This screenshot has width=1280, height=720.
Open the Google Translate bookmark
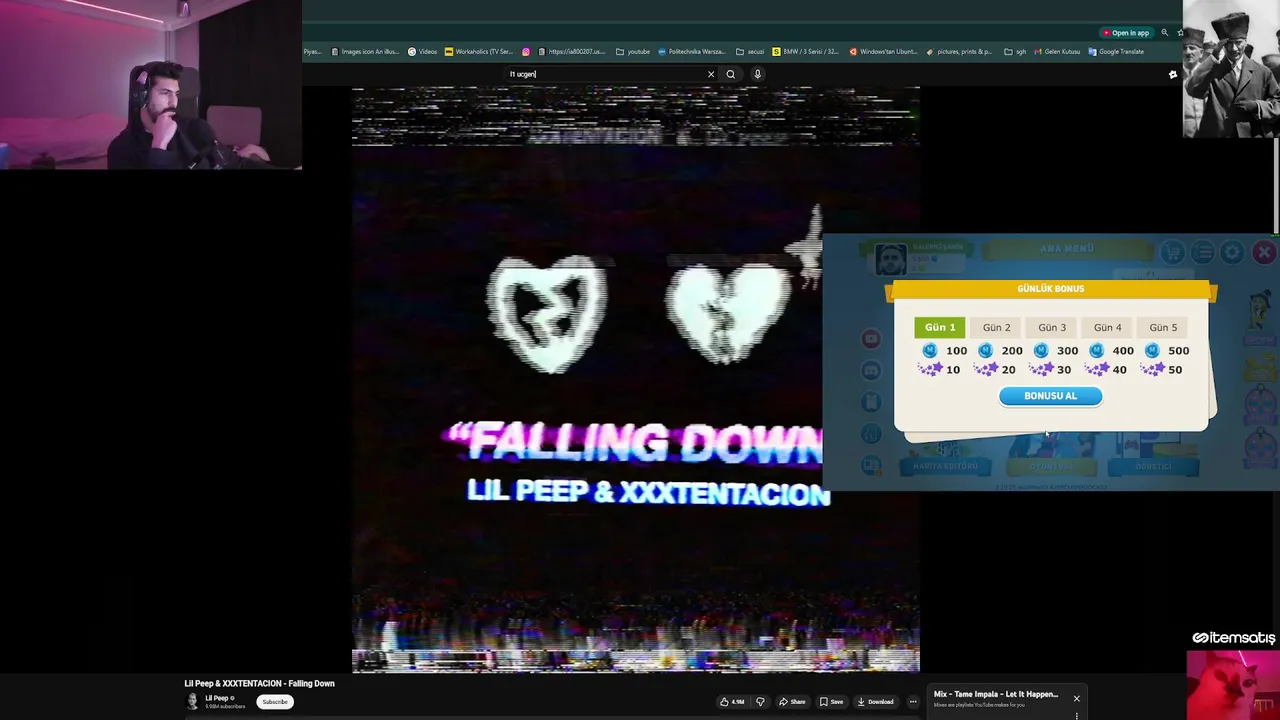point(1116,52)
